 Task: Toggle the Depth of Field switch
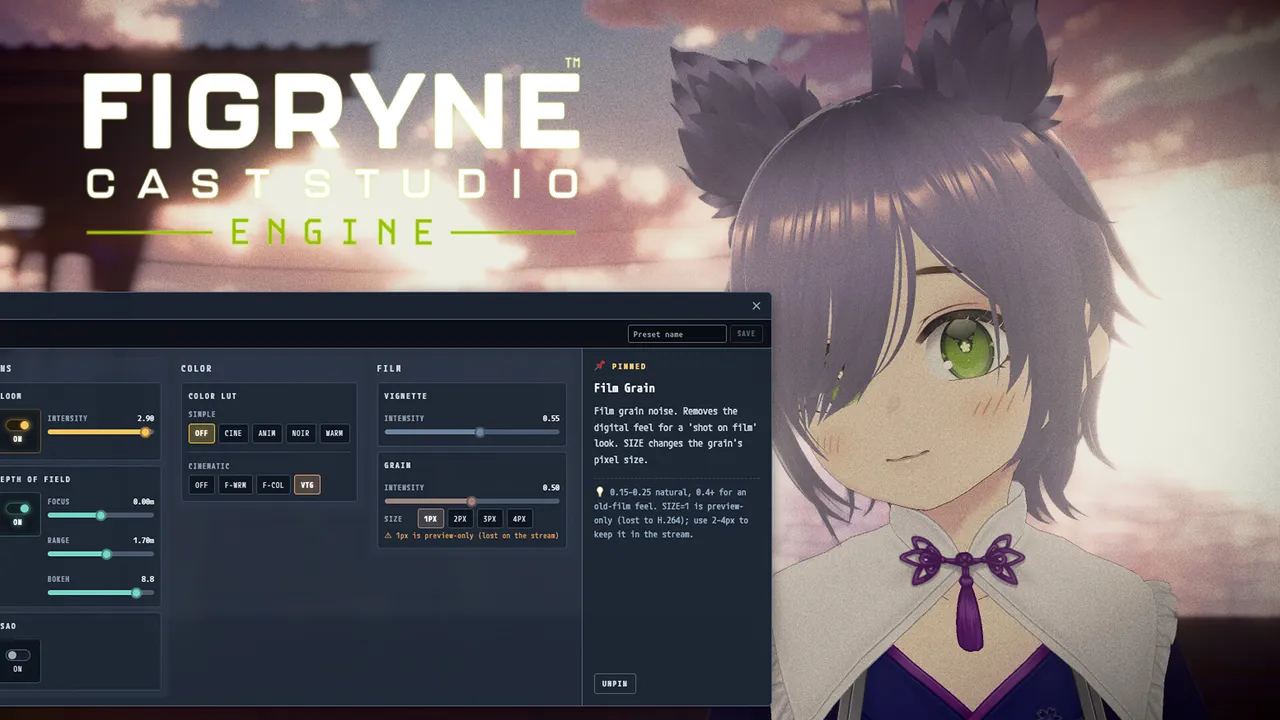pyautogui.click(x=18, y=508)
